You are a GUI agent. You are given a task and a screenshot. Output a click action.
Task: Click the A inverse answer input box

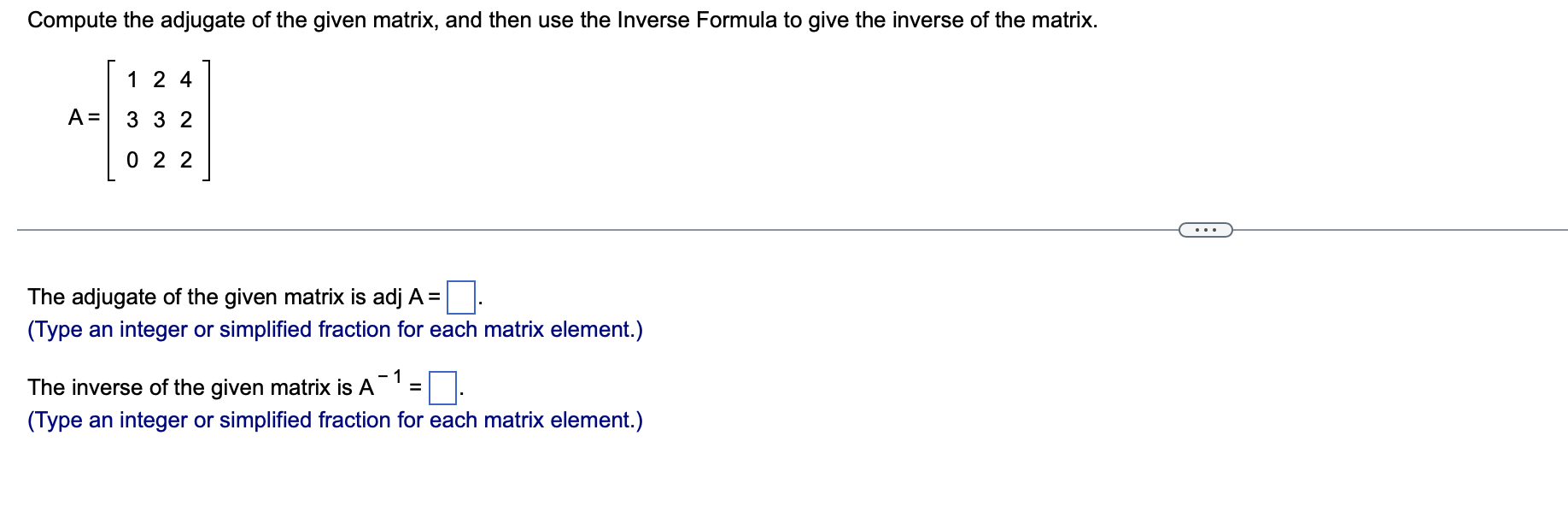point(442,388)
